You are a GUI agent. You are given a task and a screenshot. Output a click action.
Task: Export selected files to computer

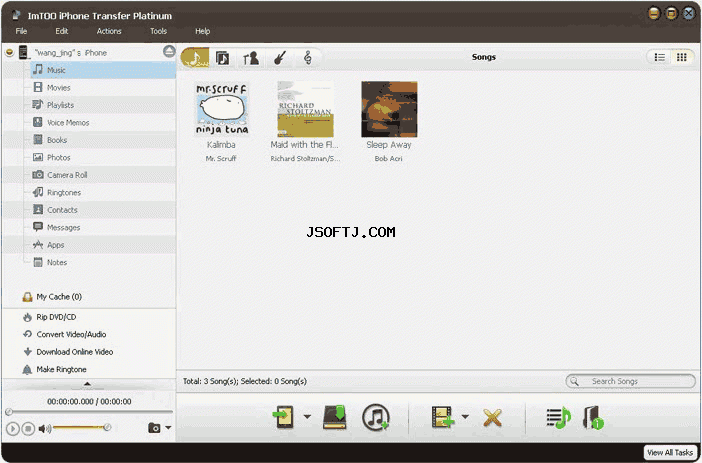coord(335,417)
